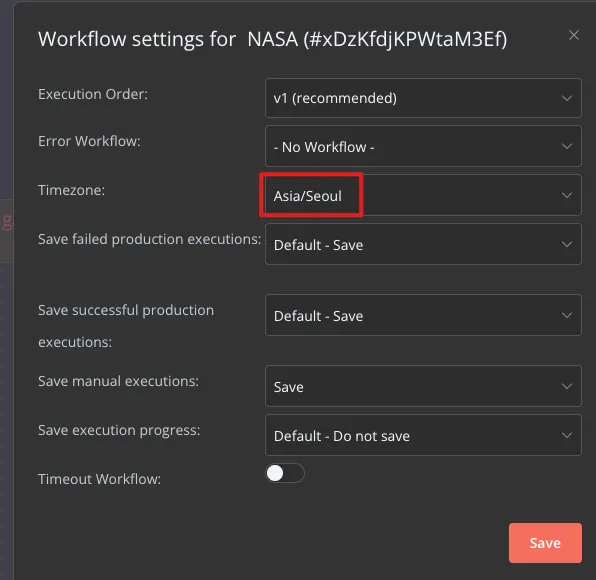Open failed production executions 'Default - Save' dropdown

point(423,244)
